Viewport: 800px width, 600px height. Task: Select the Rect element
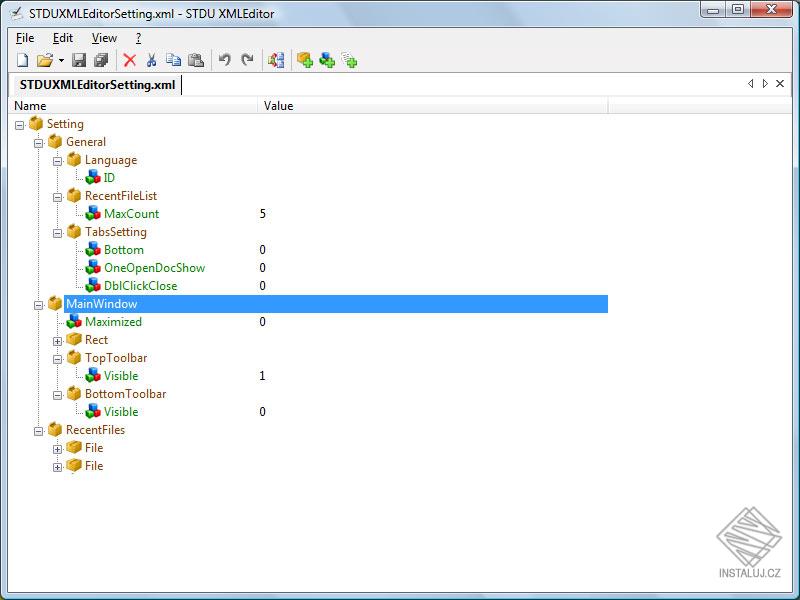[96, 340]
